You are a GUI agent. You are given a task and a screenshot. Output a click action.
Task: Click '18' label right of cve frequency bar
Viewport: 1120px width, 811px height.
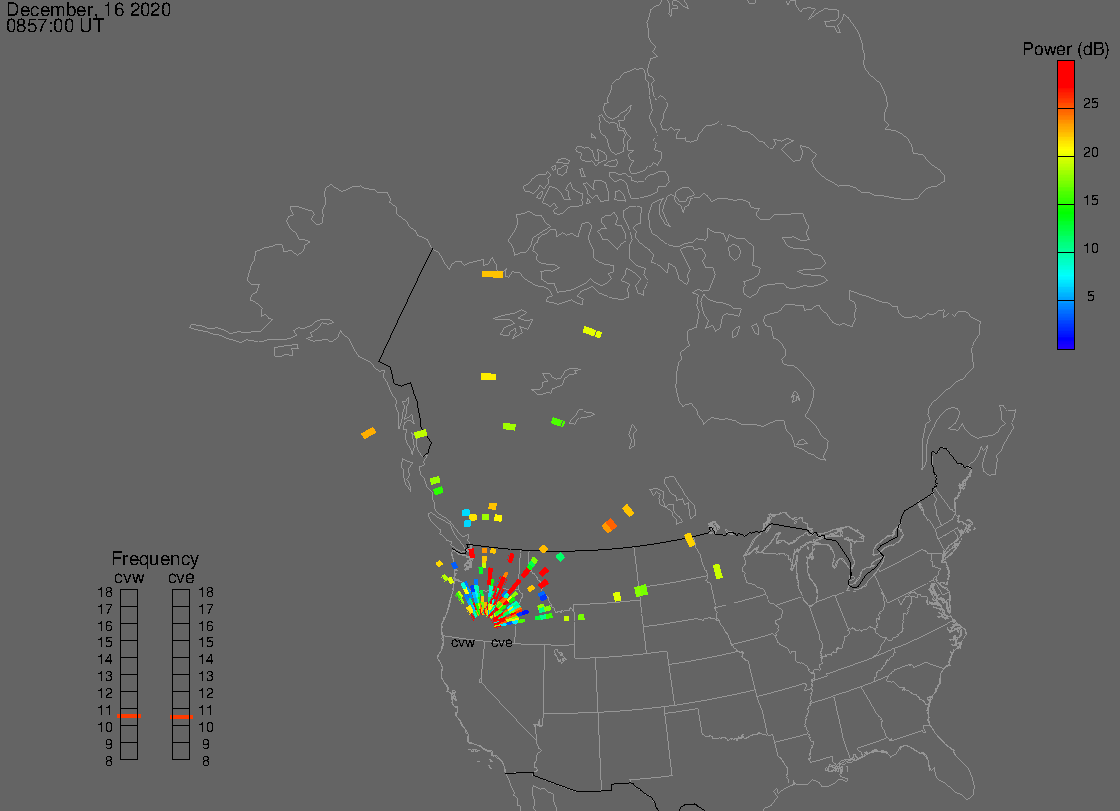click(206, 592)
